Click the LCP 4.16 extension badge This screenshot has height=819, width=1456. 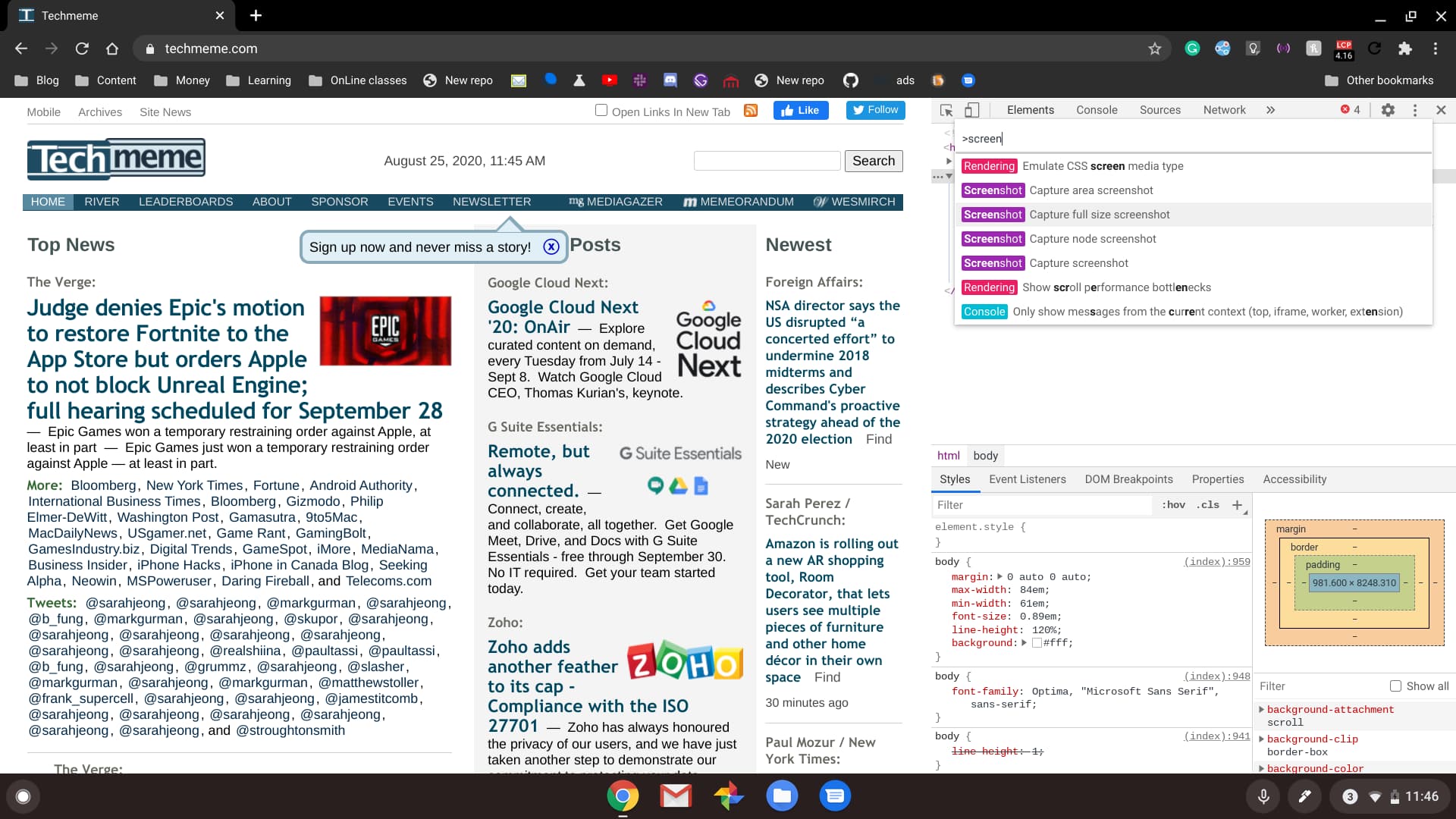pyautogui.click(x=1344, y=49)
